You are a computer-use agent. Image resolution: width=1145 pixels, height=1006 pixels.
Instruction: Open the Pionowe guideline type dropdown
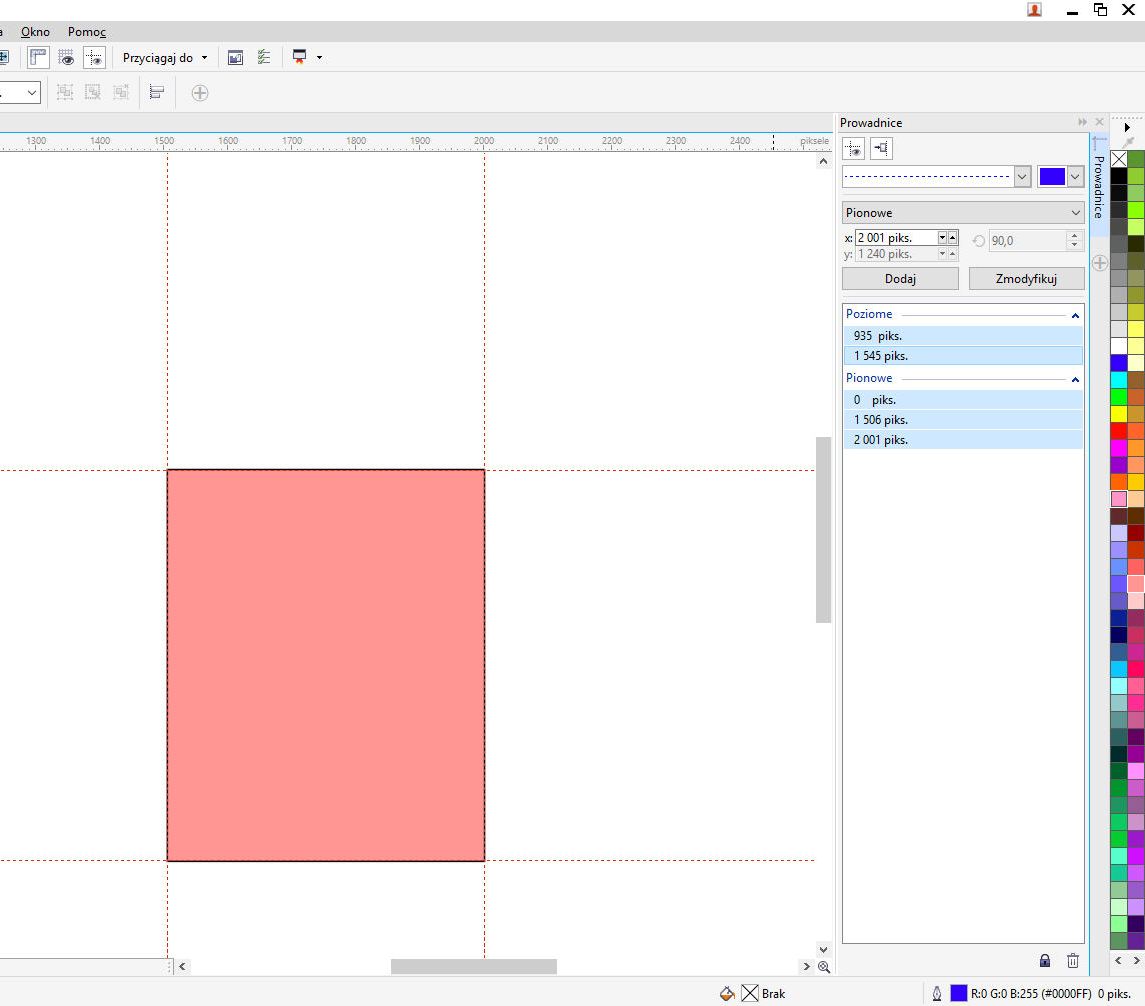(x=963, y=213)
